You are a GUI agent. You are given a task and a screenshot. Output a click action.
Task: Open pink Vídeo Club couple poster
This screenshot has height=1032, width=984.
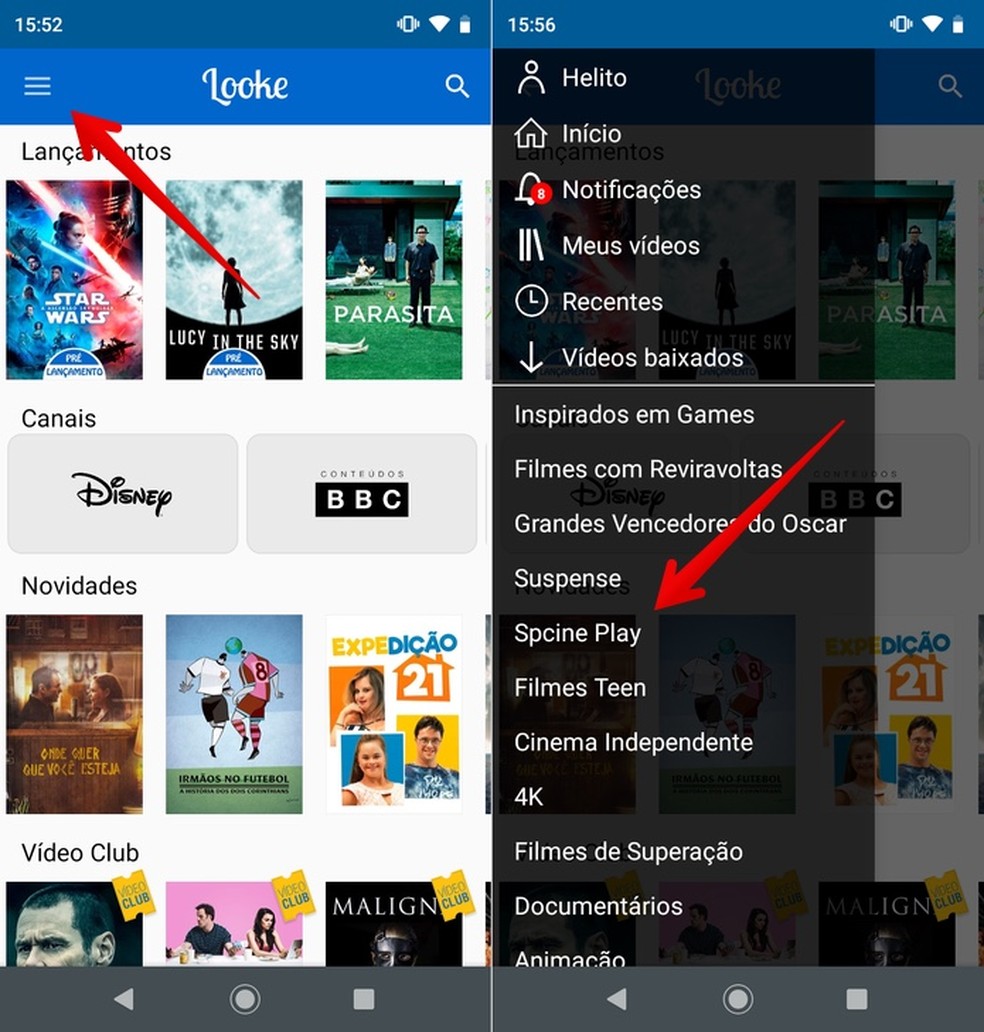click(x=234, y=924)
